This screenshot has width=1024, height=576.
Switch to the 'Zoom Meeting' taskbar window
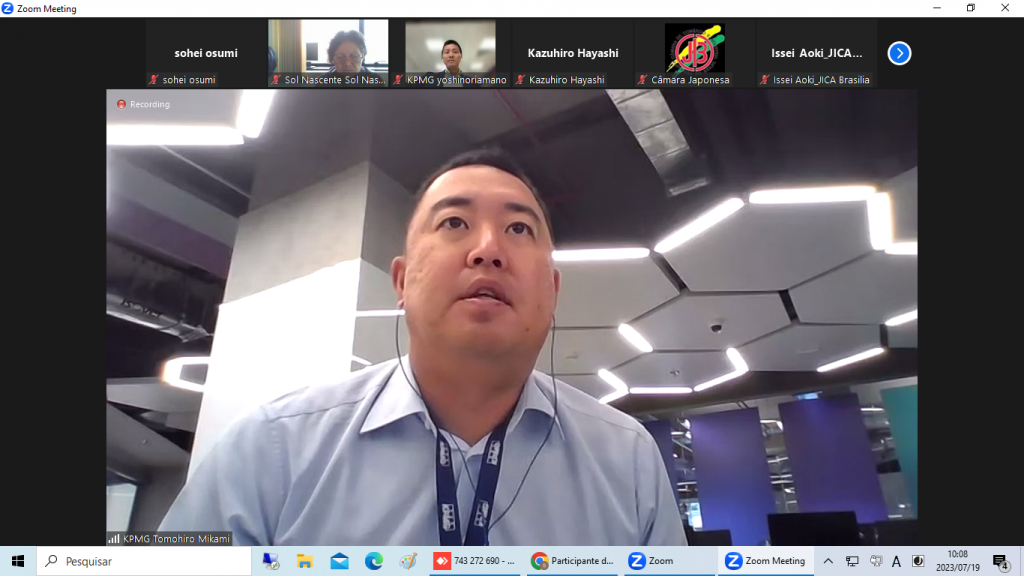pos(765,561)
